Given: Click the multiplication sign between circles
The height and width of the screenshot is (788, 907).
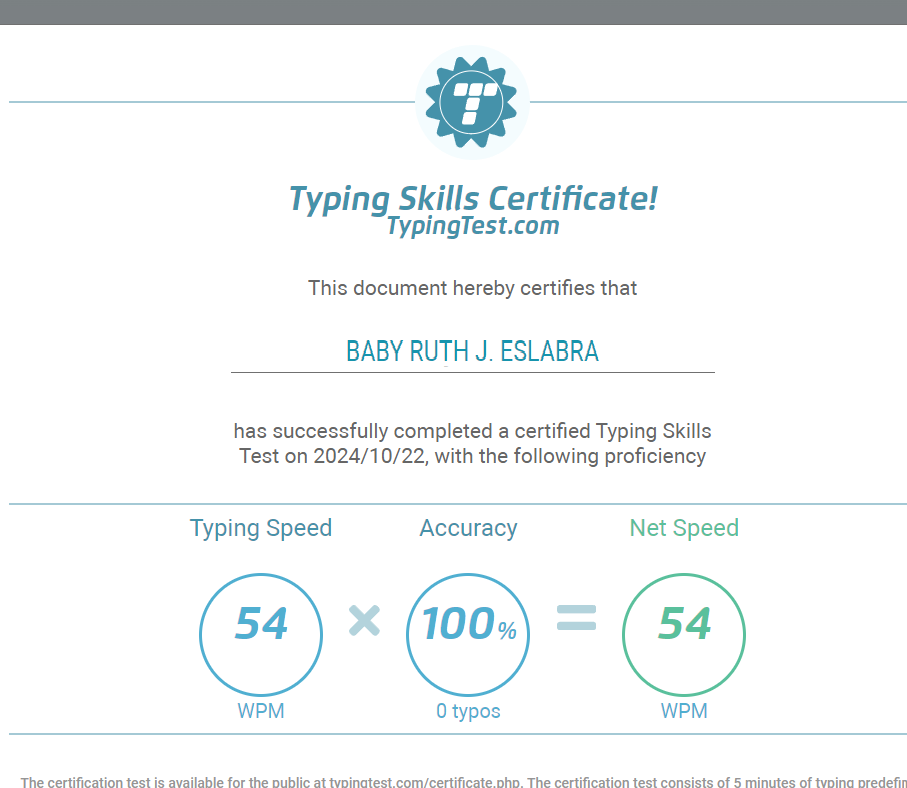Looking at the screenshot, I should pyautogui.click(x=364, y=622).
